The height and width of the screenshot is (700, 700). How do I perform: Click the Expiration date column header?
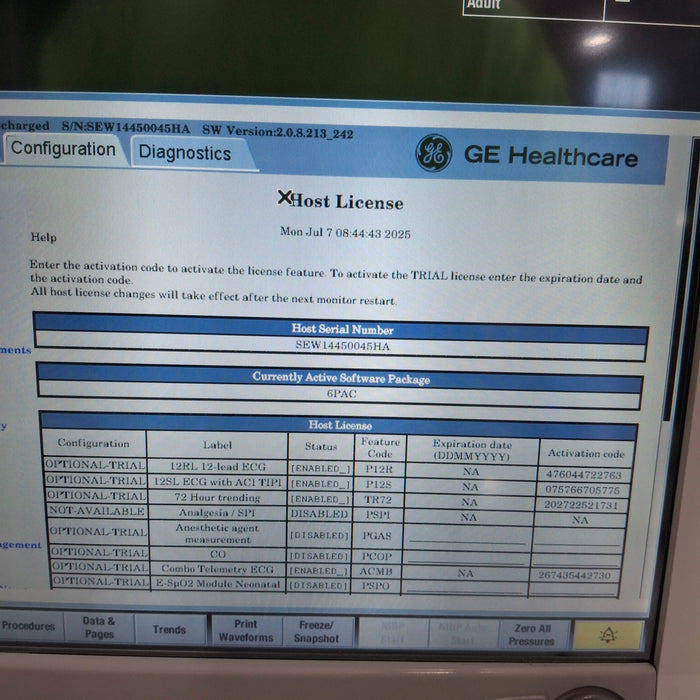pos(472,450)
